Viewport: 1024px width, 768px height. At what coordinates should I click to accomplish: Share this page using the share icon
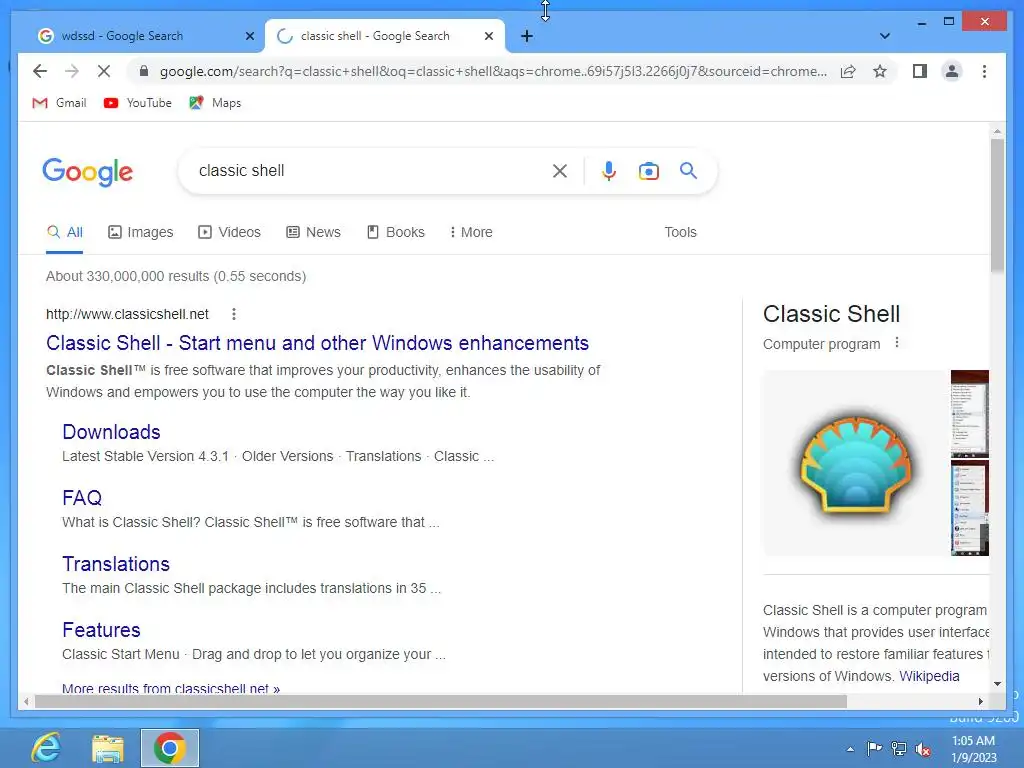[x=848, y=71]
